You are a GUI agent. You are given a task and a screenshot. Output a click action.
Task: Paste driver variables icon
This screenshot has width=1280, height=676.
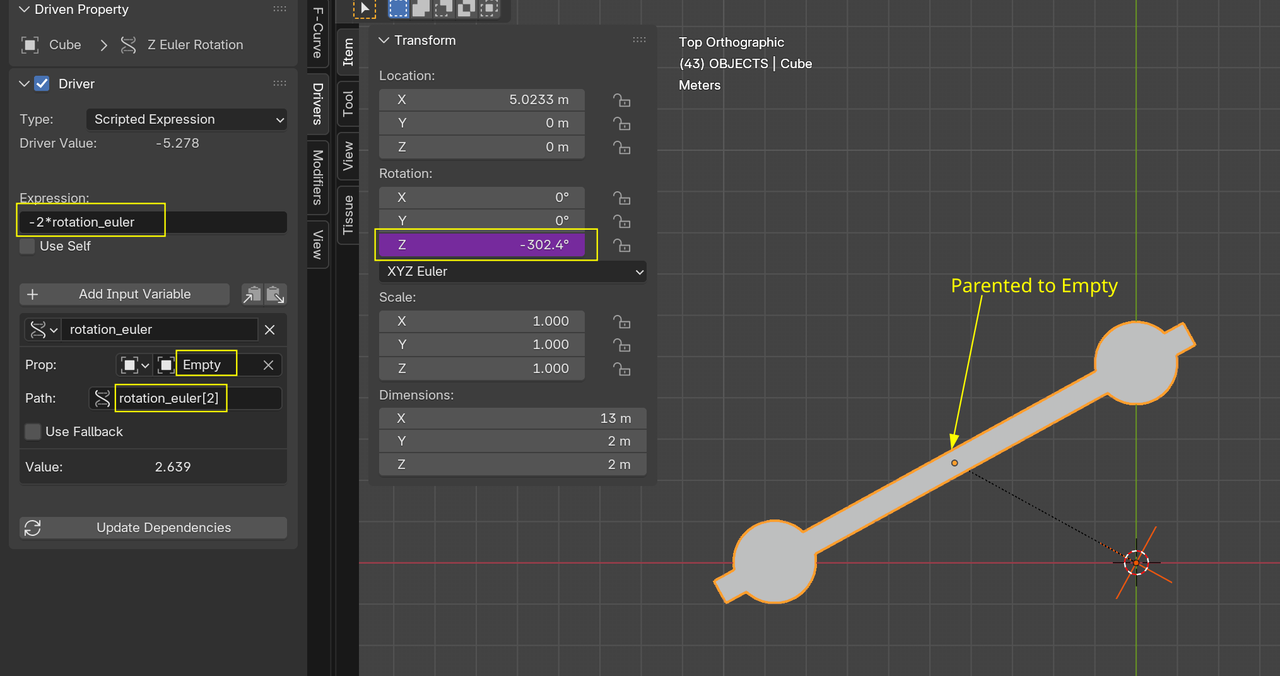(x=275, y=294)
